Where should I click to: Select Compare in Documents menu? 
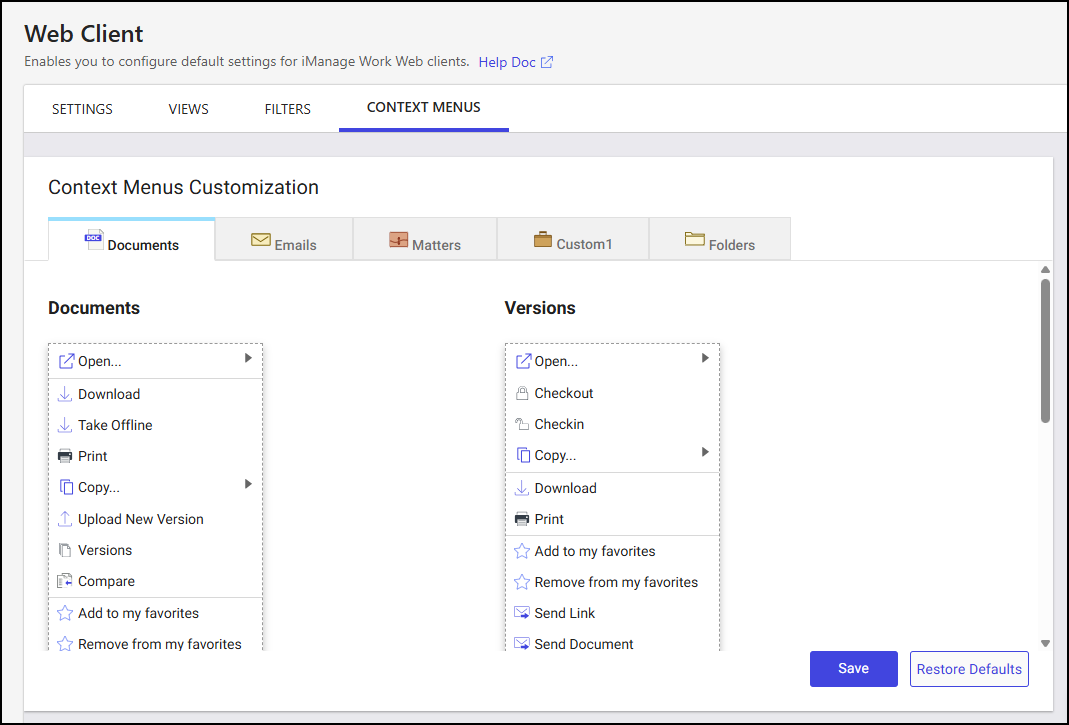coord(155,581)
